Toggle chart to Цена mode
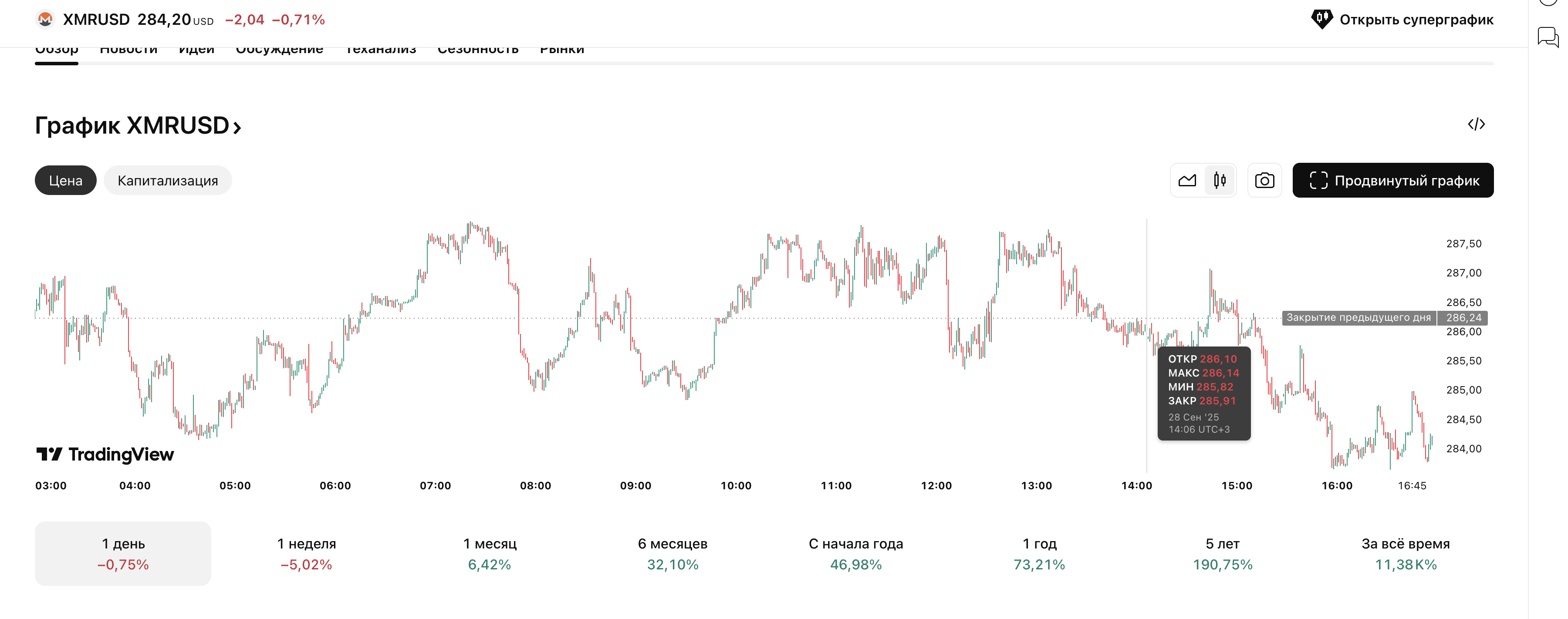The image size is (1568, 619). [65, 181]
